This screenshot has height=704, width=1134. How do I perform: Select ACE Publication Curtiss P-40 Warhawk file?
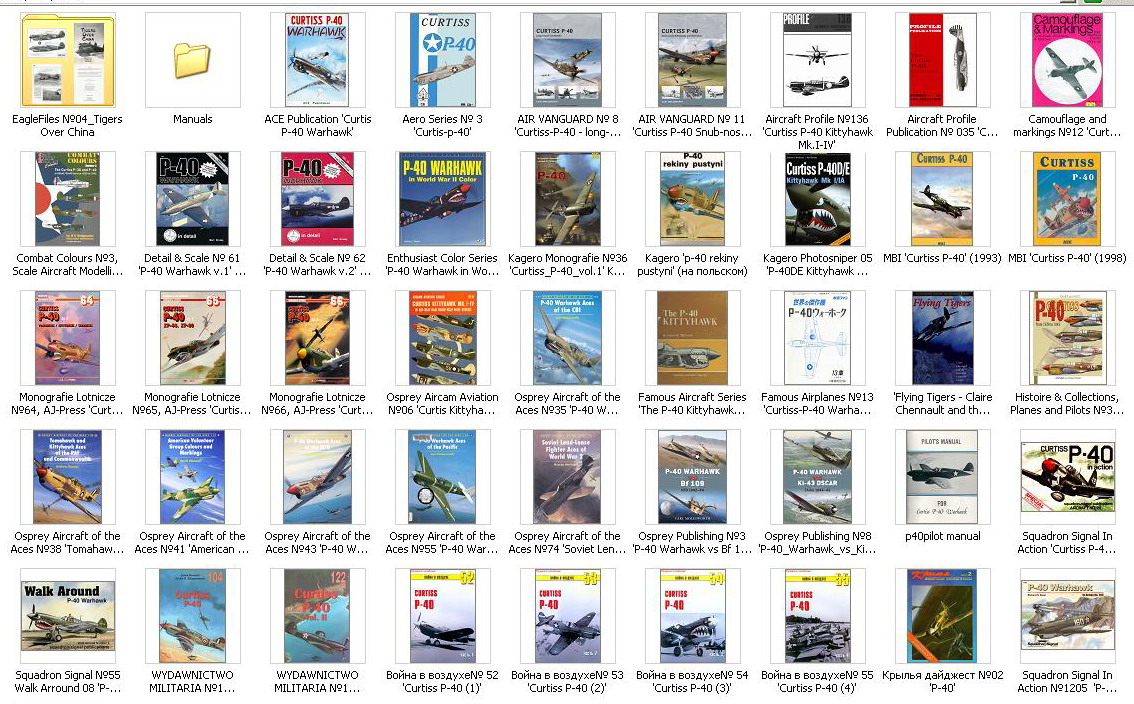point(317,60)
